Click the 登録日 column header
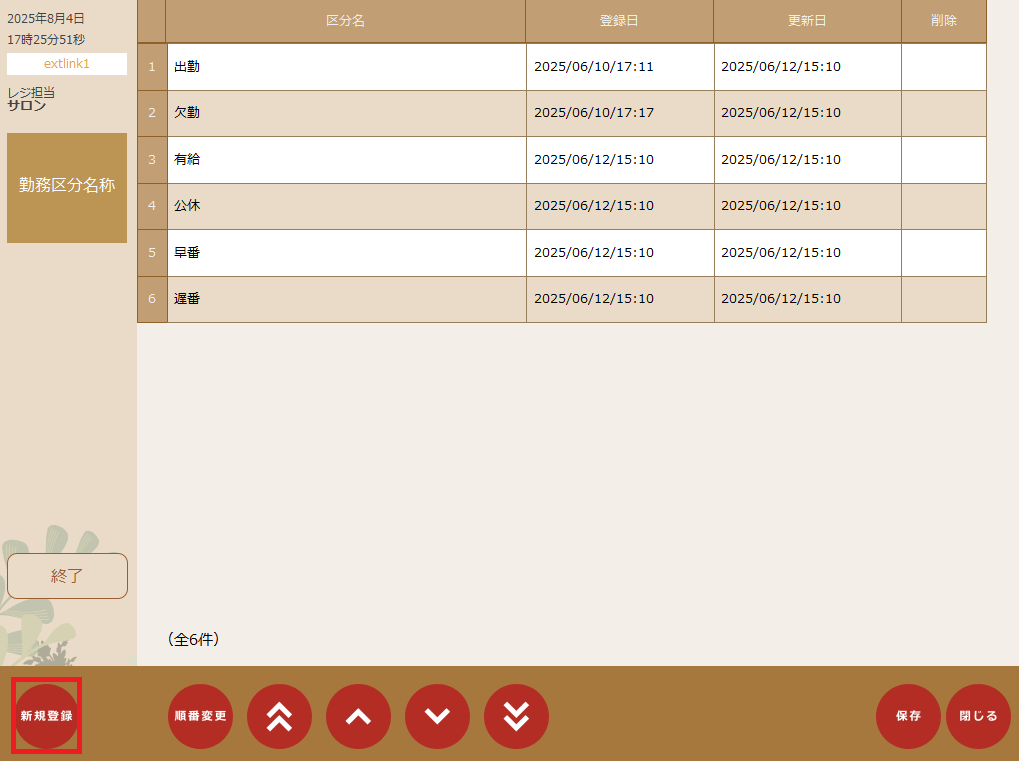Image resolution: width=1019 pixels, height=761 pixels. click(x=619, y=21)
